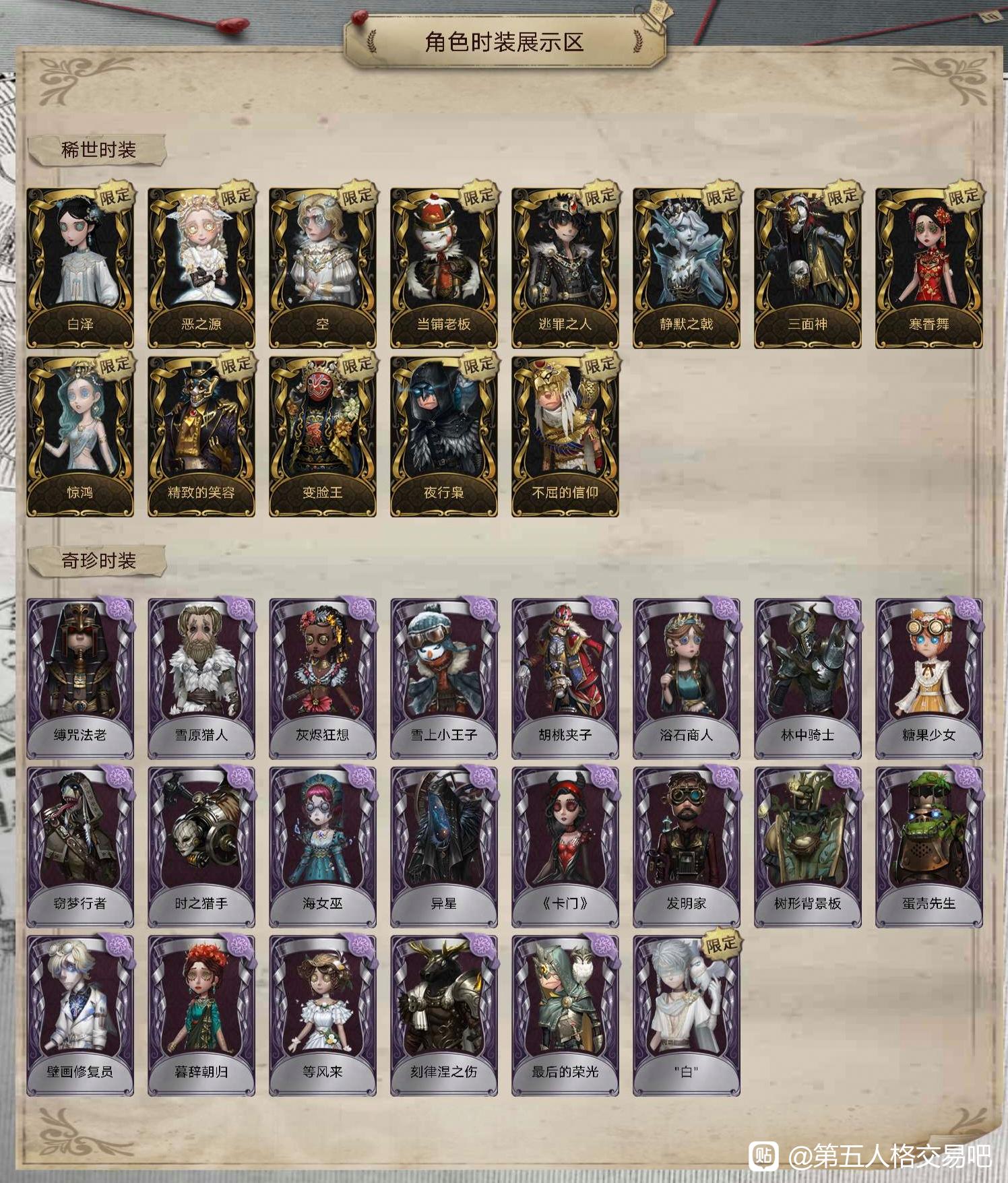Image resolution: width=1008 pixels, height=1183 pixels.
Task: Select the 白泽 costume card
Action: coord(80,267)
